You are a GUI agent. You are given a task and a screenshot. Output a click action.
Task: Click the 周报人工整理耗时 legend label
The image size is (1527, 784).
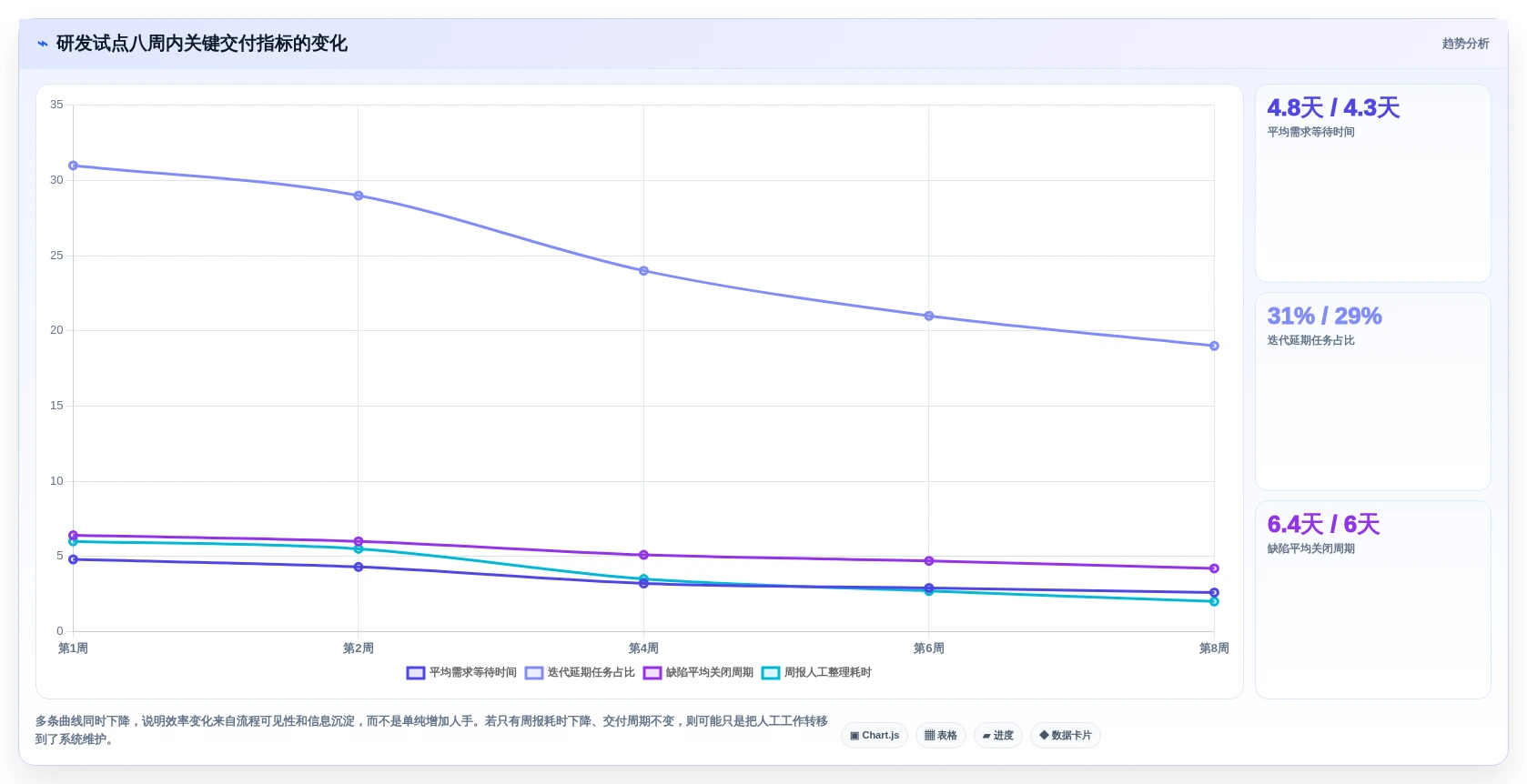(828, 673)
